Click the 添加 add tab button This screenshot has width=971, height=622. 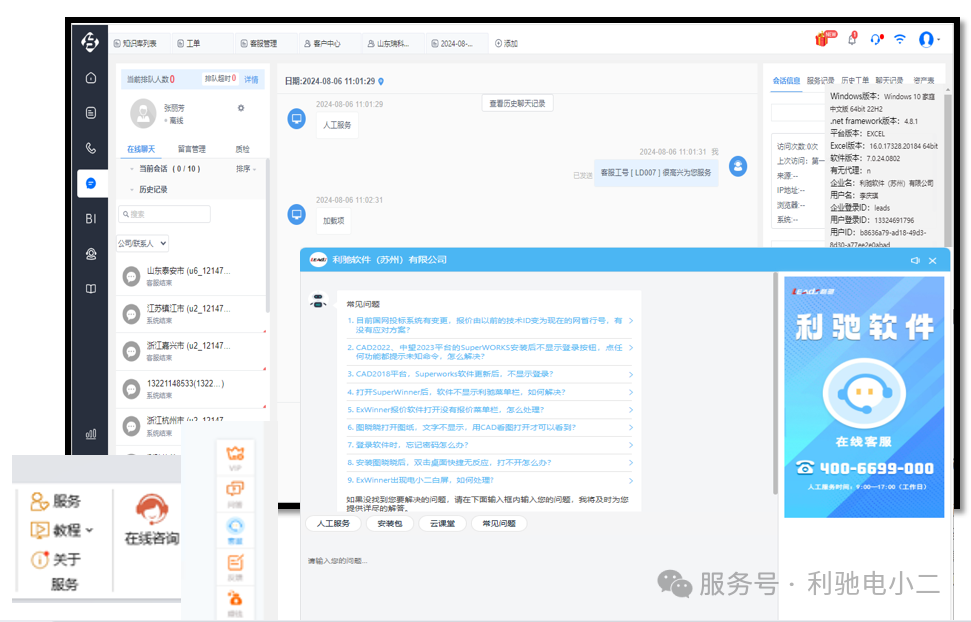[507, 43]
